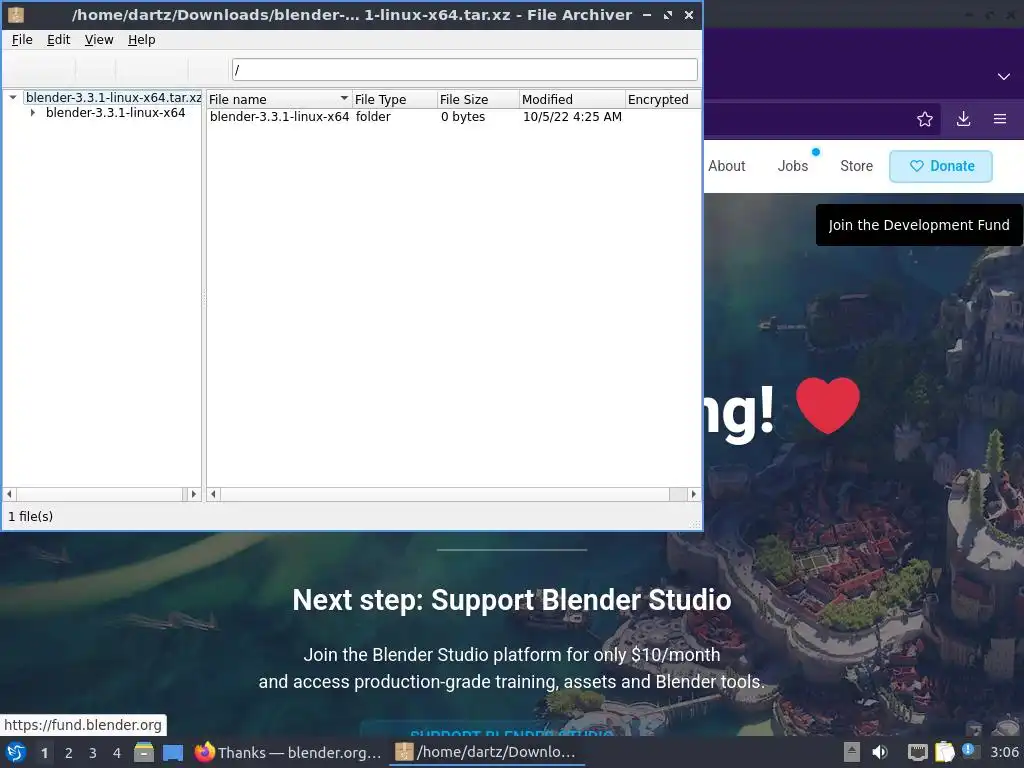Screen dimensions: 1024x768
Task: Open the removable media eject tray icon
Action: 852,752
